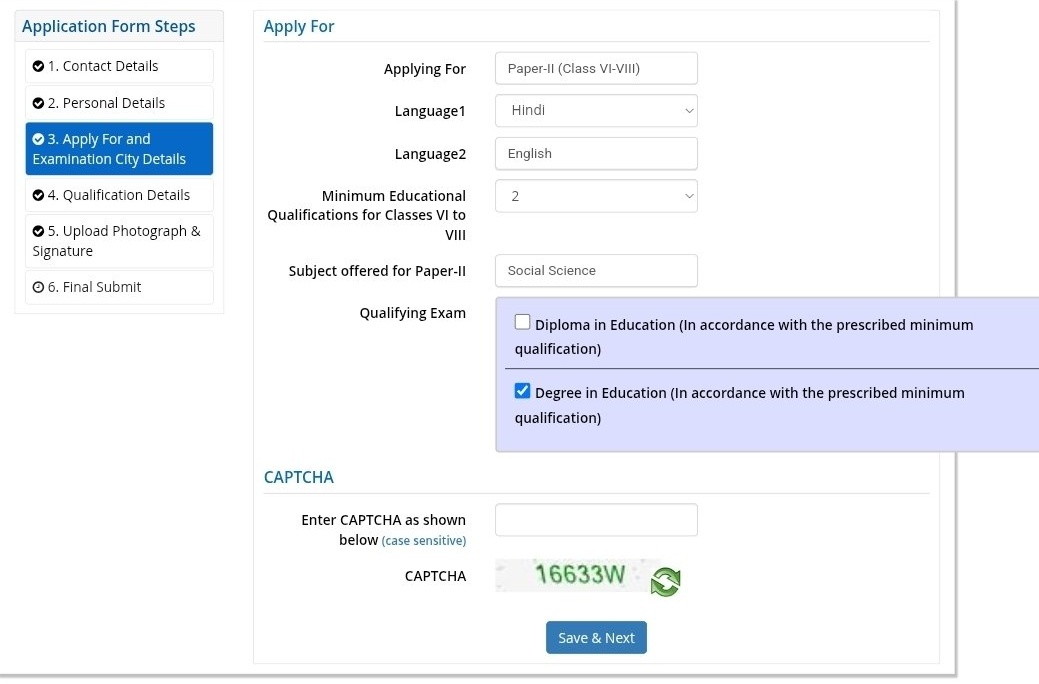
Task: Click the Applying For Paper-II field
Action: point(596,68)
